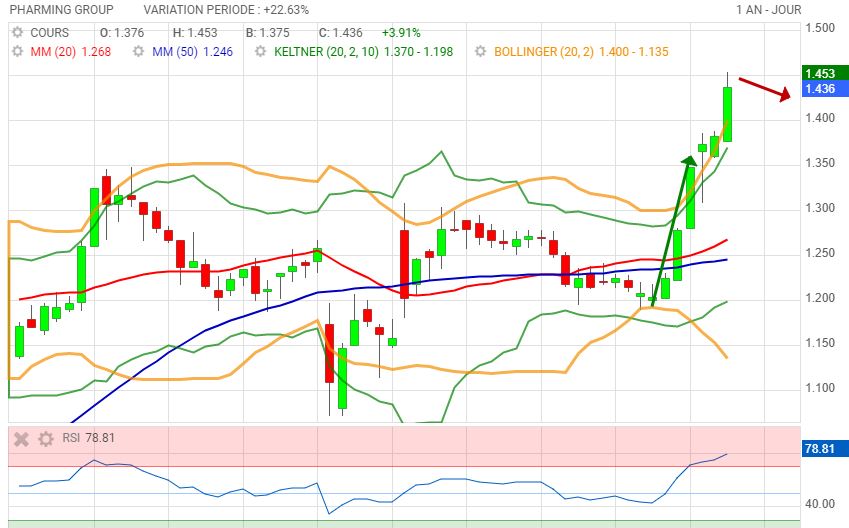The image size is (849, 528).
Task: Open MM (20) indicator settings gear
Action: point(17,51)
